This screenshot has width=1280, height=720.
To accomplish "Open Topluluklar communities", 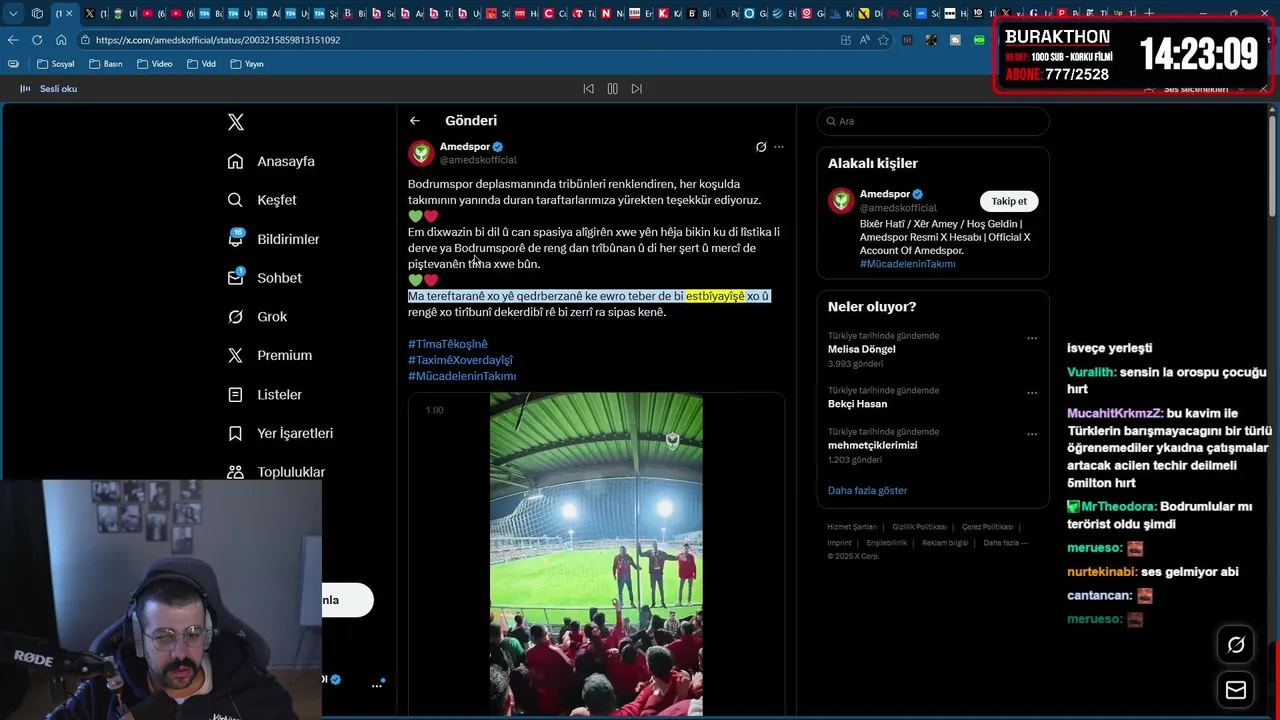I will coord(275,472).
